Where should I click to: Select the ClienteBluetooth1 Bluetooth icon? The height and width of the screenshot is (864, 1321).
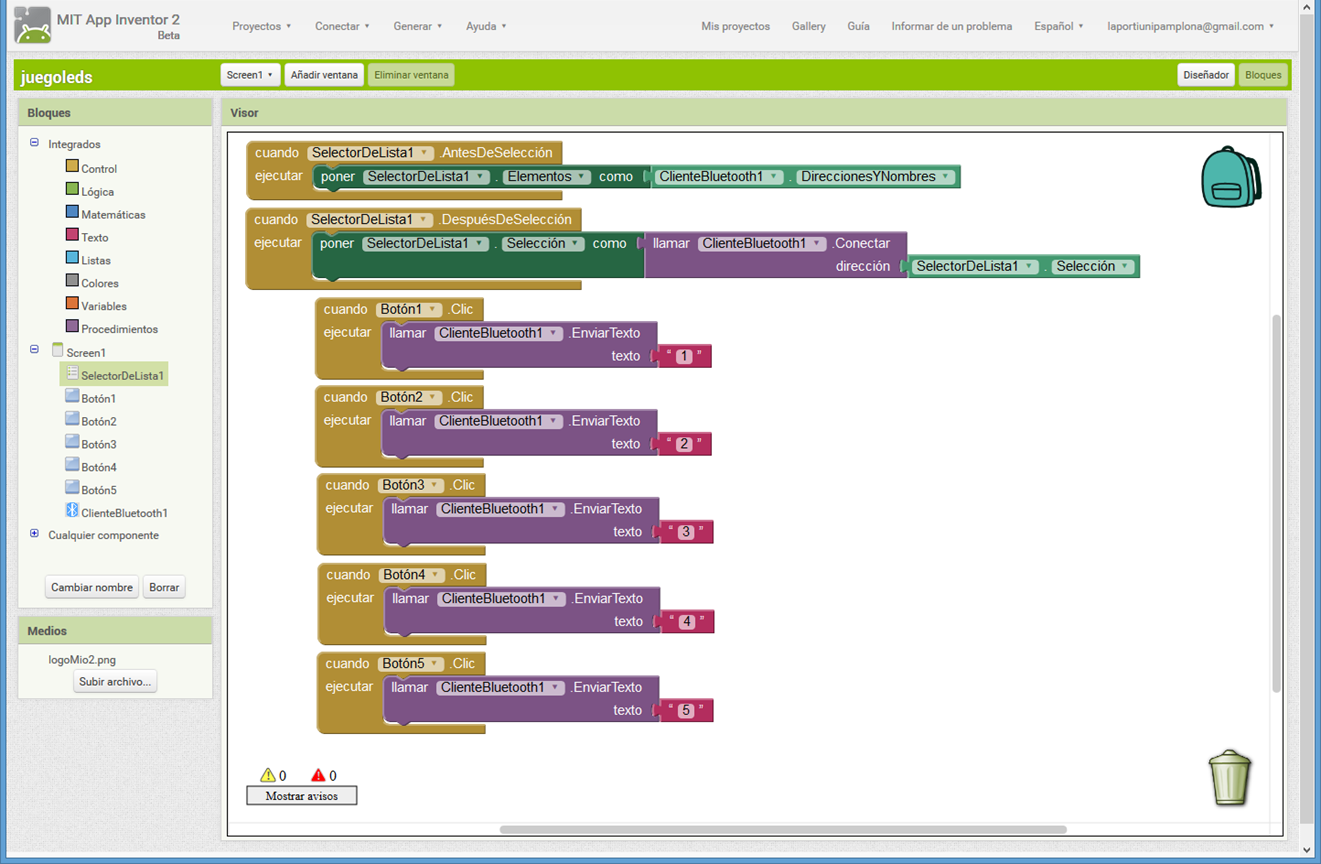click(x=72, y=511)
